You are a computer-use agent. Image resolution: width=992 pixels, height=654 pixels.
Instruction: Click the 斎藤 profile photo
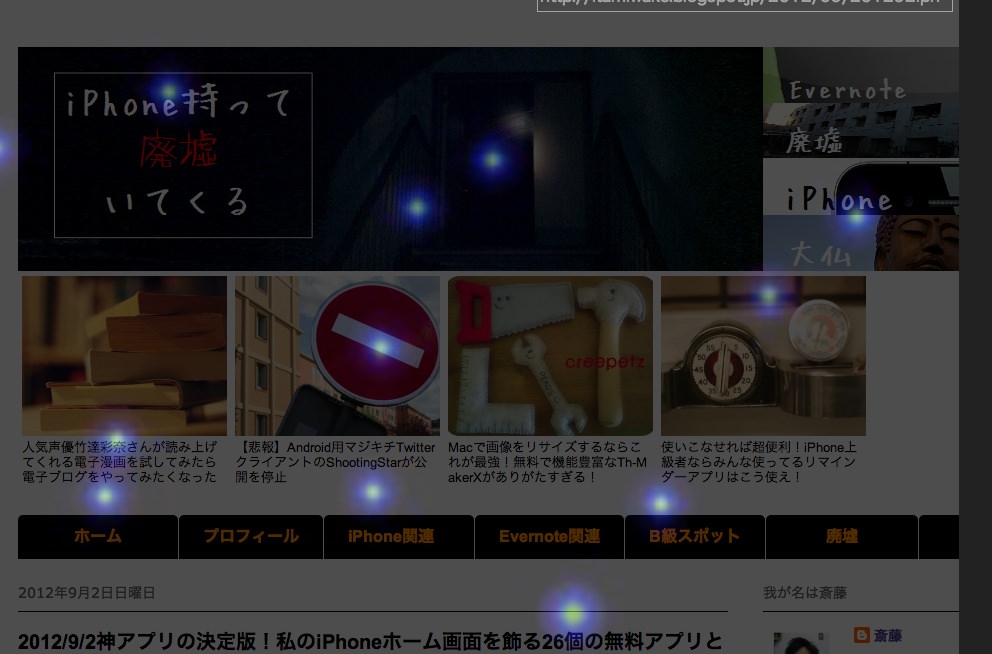click(x=801, y=643)
